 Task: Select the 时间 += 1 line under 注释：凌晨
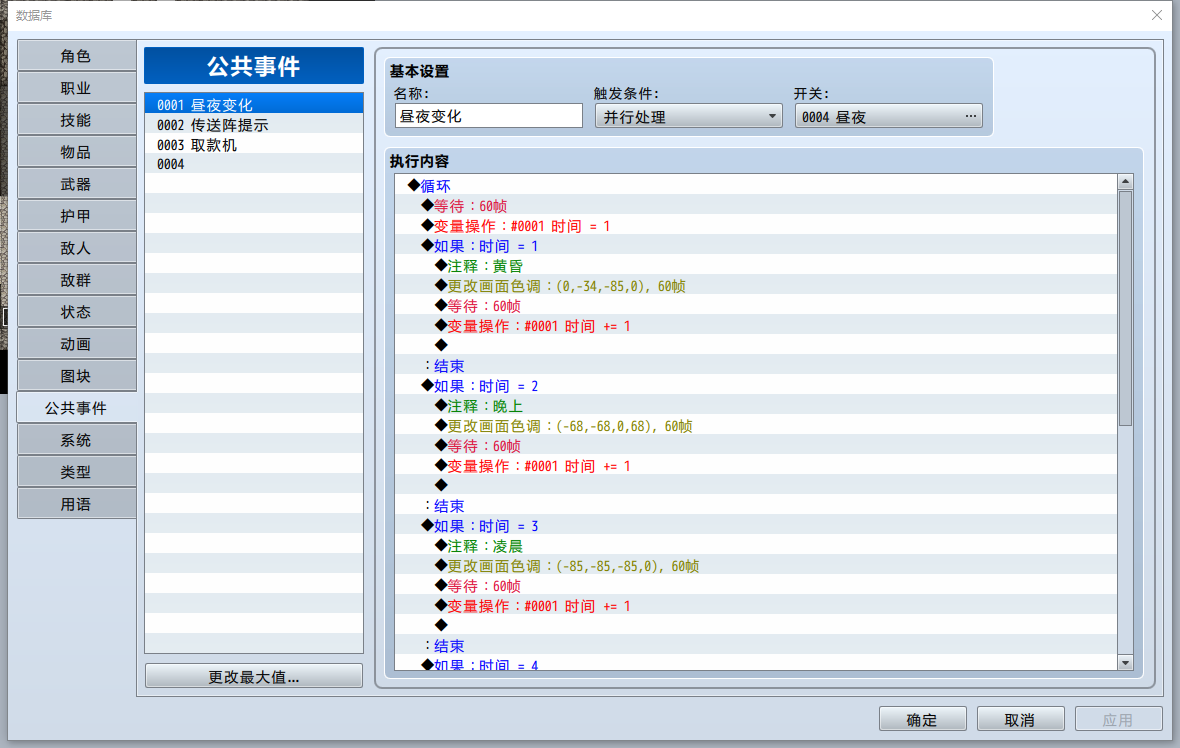[x=756, y=605]
